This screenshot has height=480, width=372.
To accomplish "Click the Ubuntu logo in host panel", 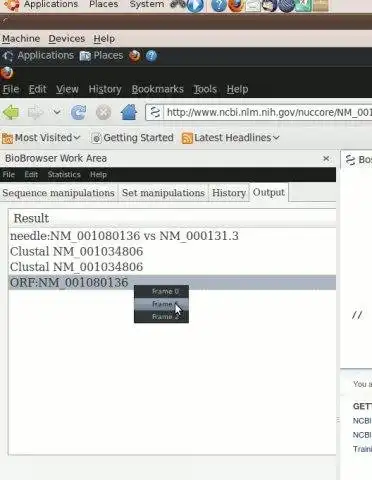I will 12,5.
